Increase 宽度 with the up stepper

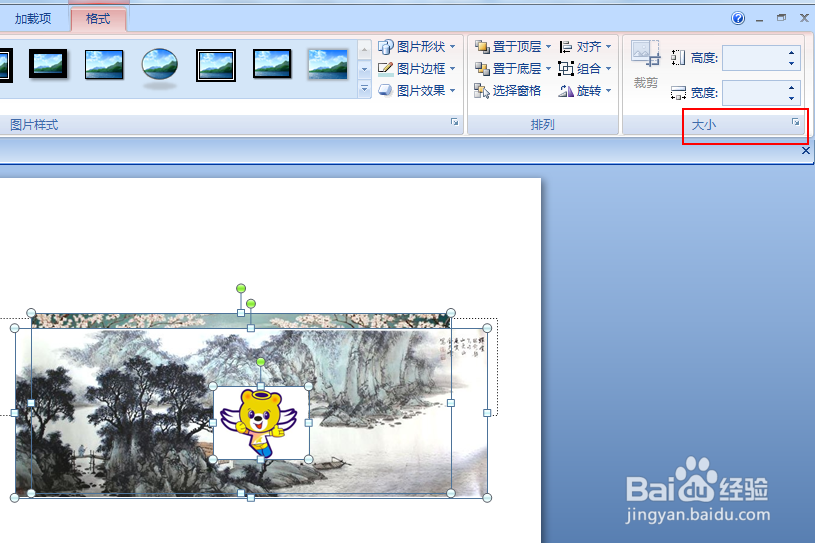(x=791, y=87)
